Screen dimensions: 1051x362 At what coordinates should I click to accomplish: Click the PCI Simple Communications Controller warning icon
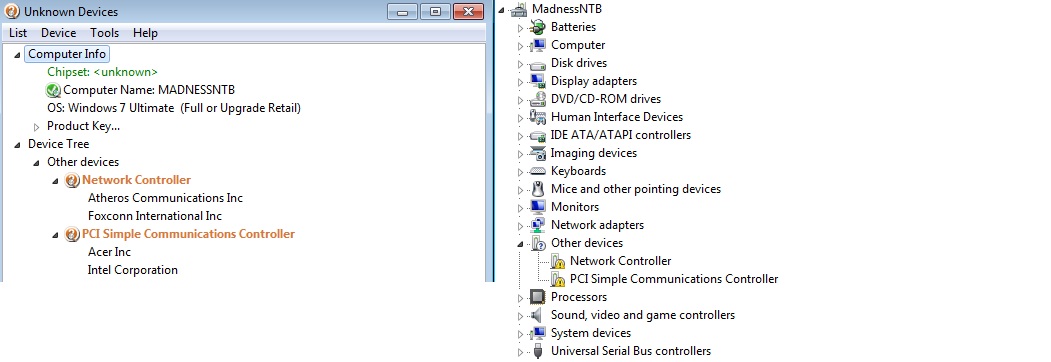pos(557,280)
